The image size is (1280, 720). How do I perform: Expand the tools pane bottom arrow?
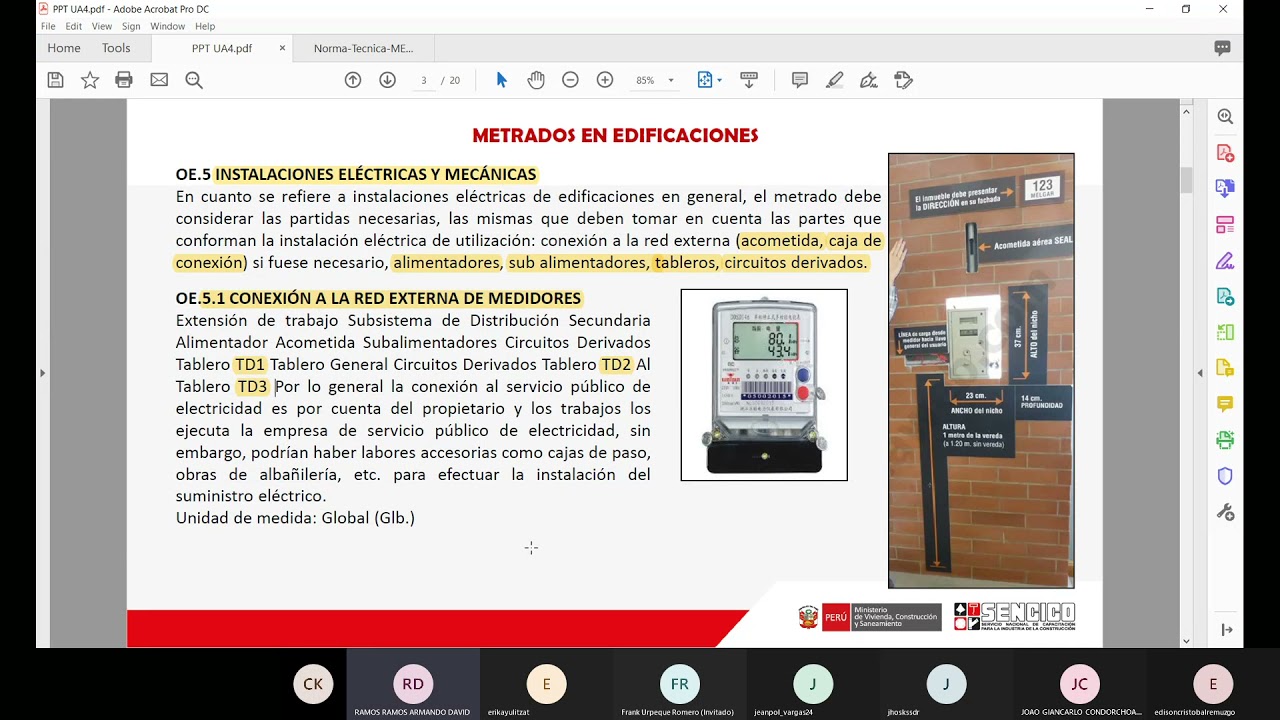pyautogui.click(x=1226, y=630)
